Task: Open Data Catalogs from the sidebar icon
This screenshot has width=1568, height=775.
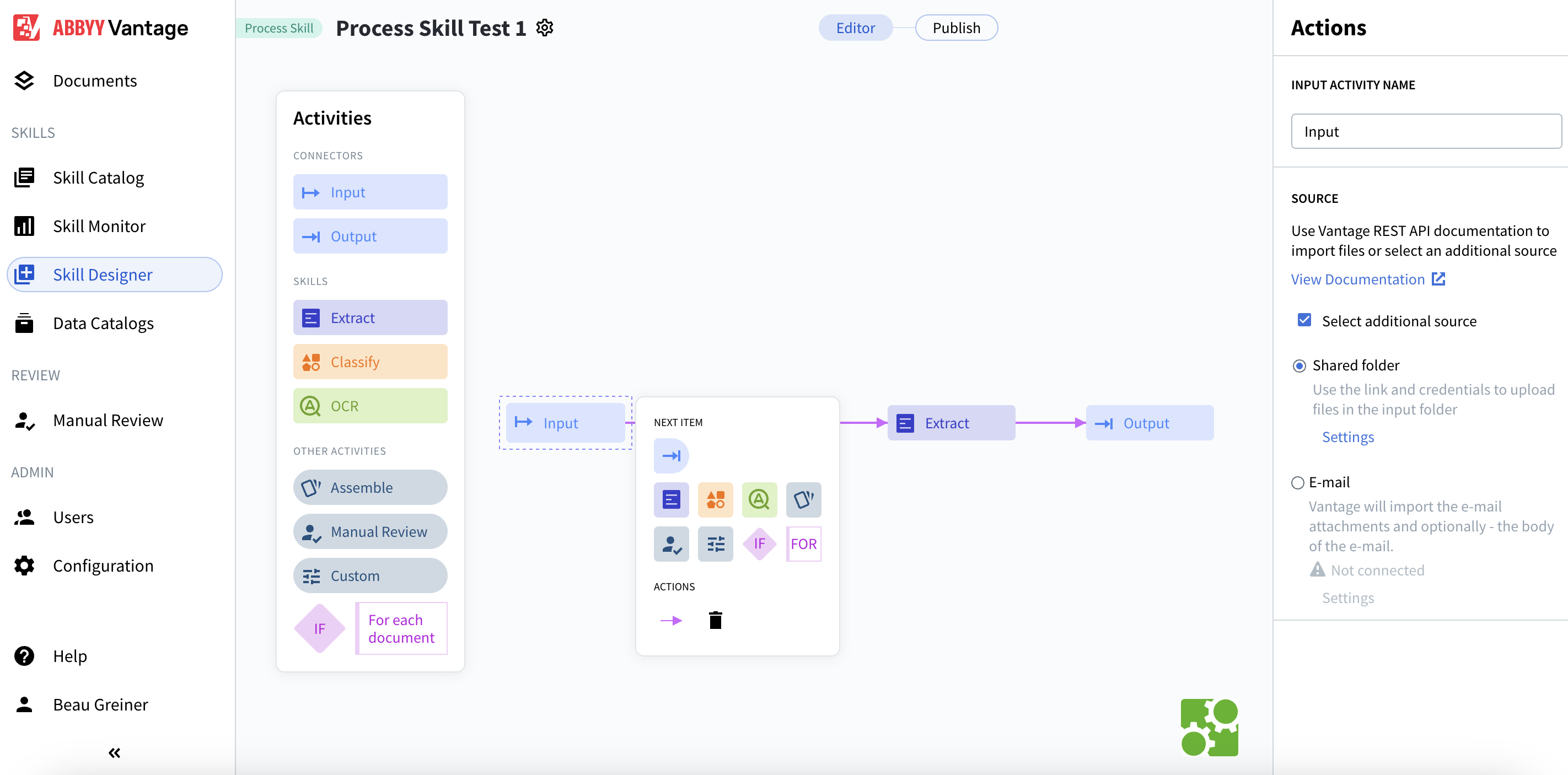Action: tap(24, 323)
